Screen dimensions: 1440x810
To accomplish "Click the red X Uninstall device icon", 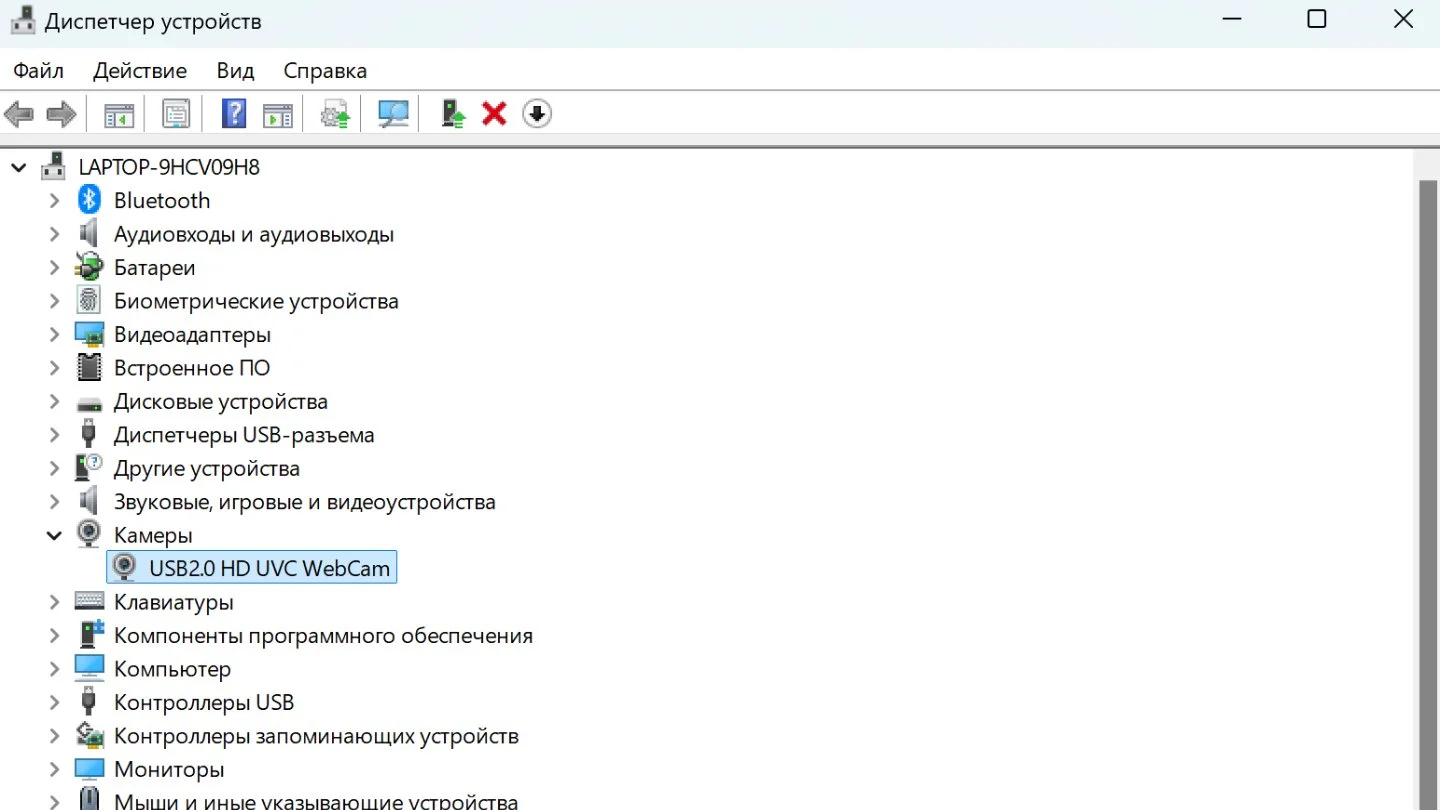I will pos(494,114).
